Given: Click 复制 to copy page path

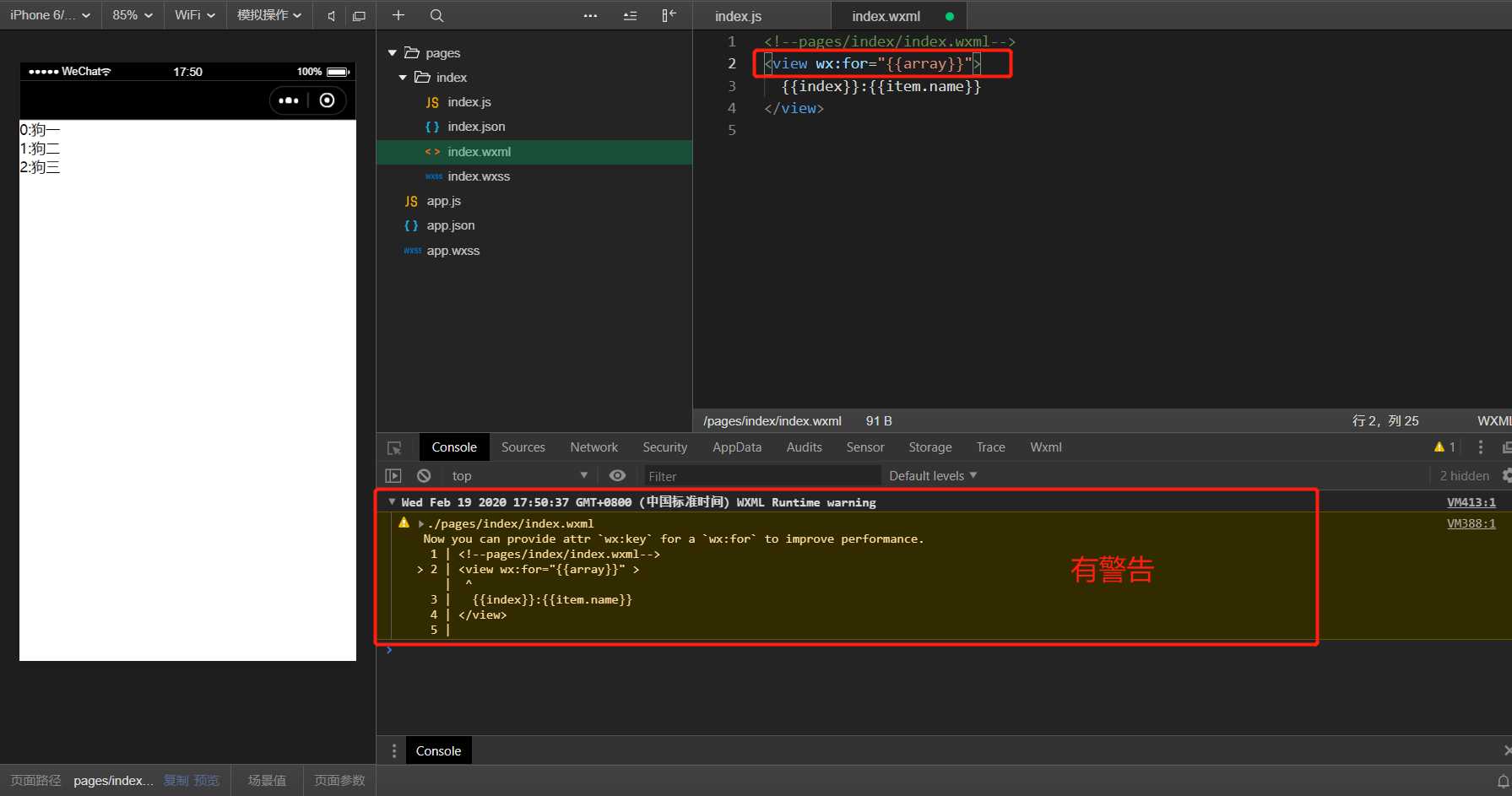Looking at the screenshot, I should pyautogui.click(x=176, y=781).
